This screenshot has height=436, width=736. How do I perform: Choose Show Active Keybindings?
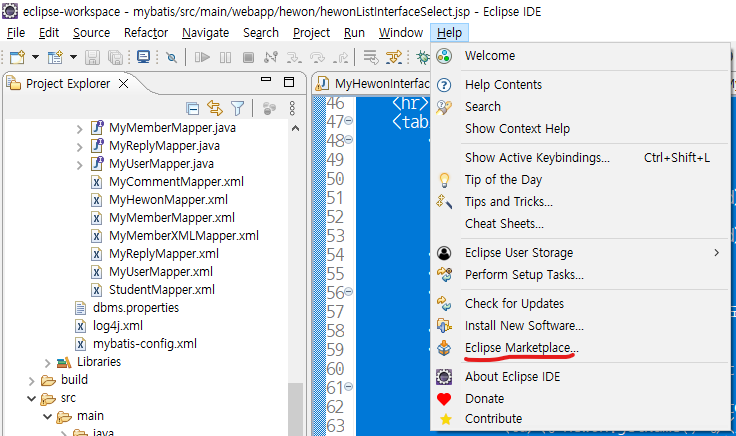click(580, 158)
